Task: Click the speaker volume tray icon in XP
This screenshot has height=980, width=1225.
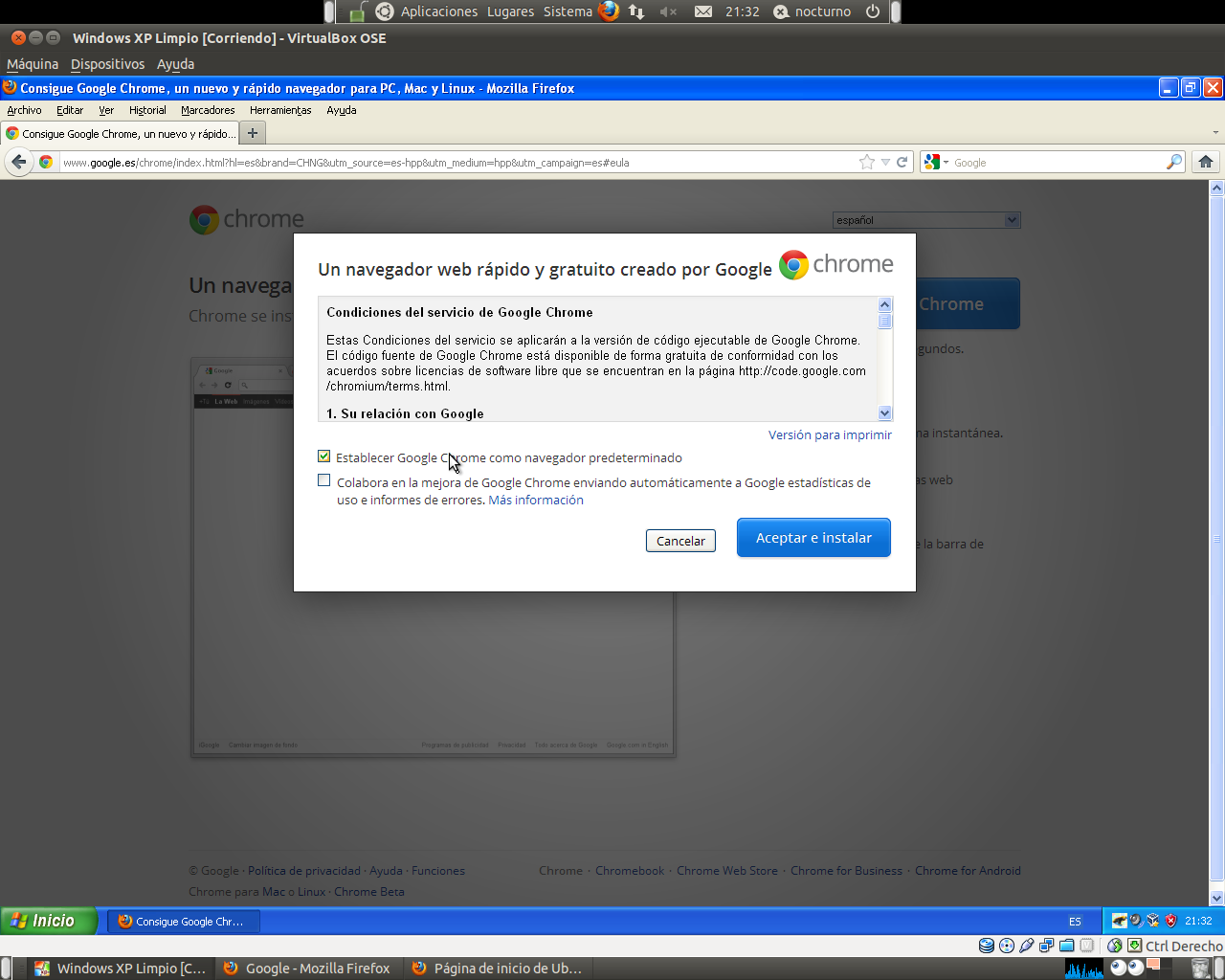Action: coord(1136,921)
